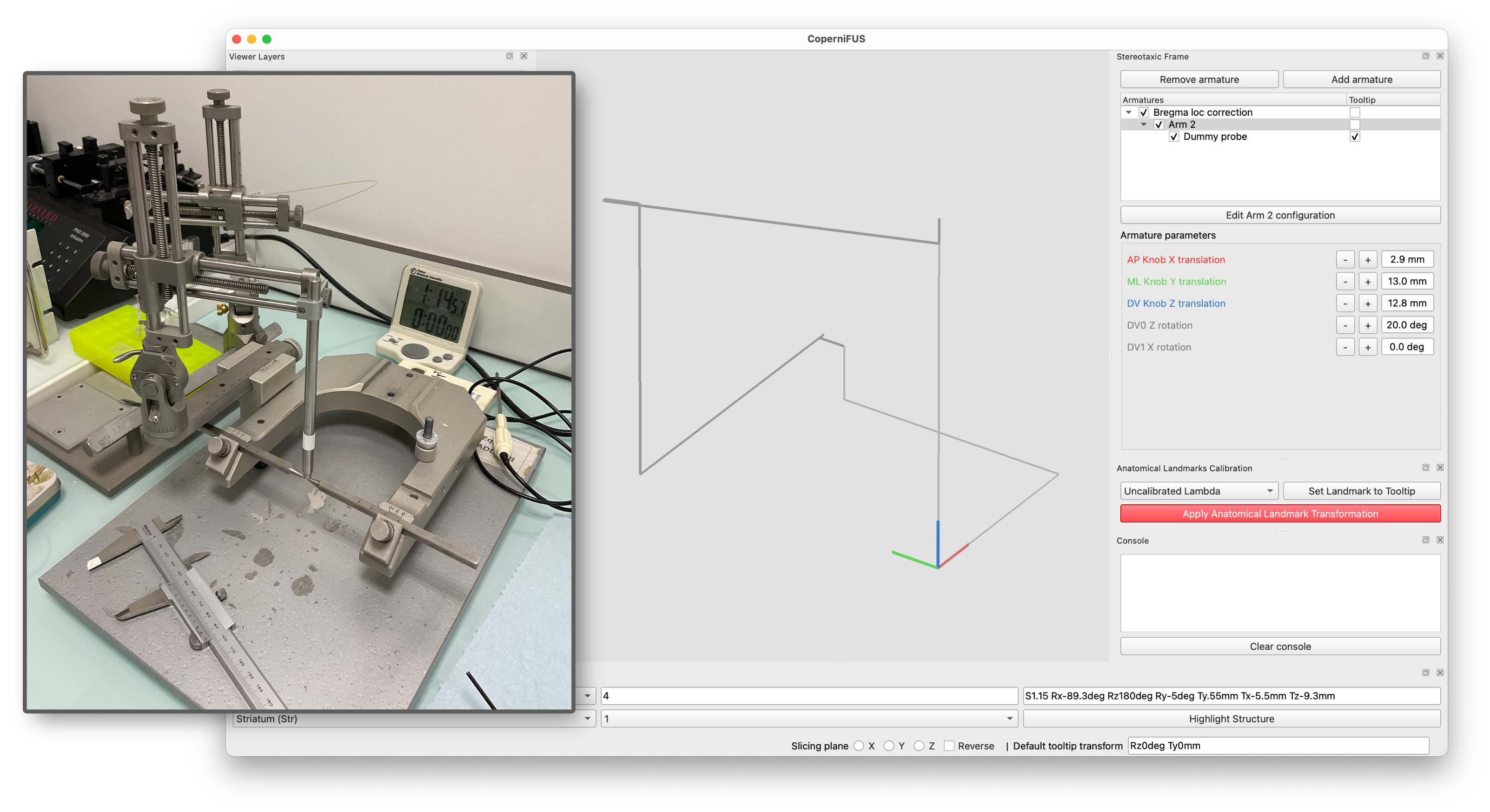
Task: Close the Stereotaxic Frame panel
Action: [x=1440, y=56]
